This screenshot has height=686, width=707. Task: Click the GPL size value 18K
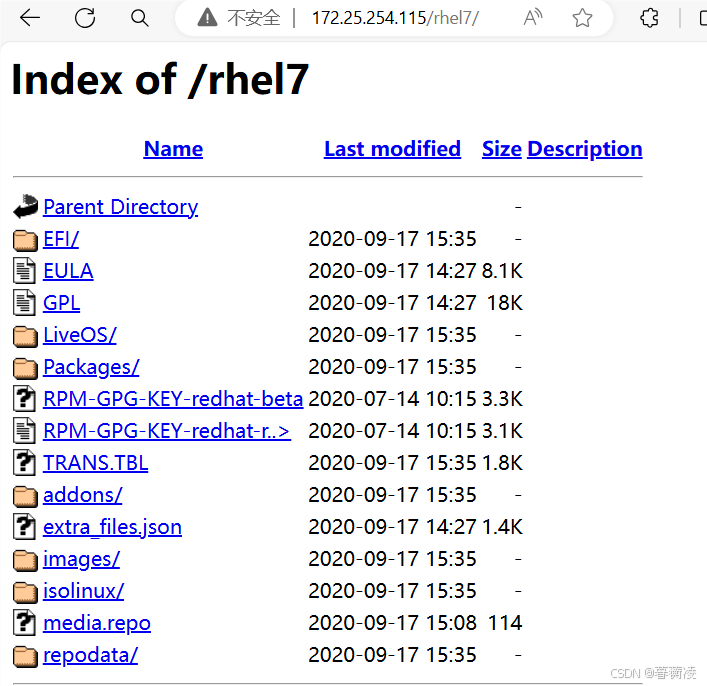[x=505, y=303]
